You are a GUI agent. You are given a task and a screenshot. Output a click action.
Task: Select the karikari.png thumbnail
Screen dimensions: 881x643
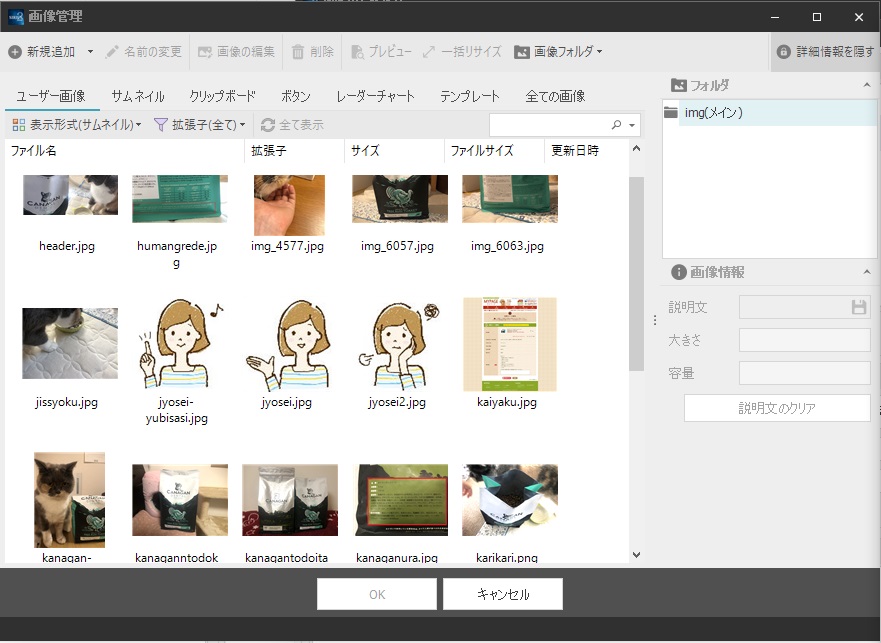[x=510, y=500]
